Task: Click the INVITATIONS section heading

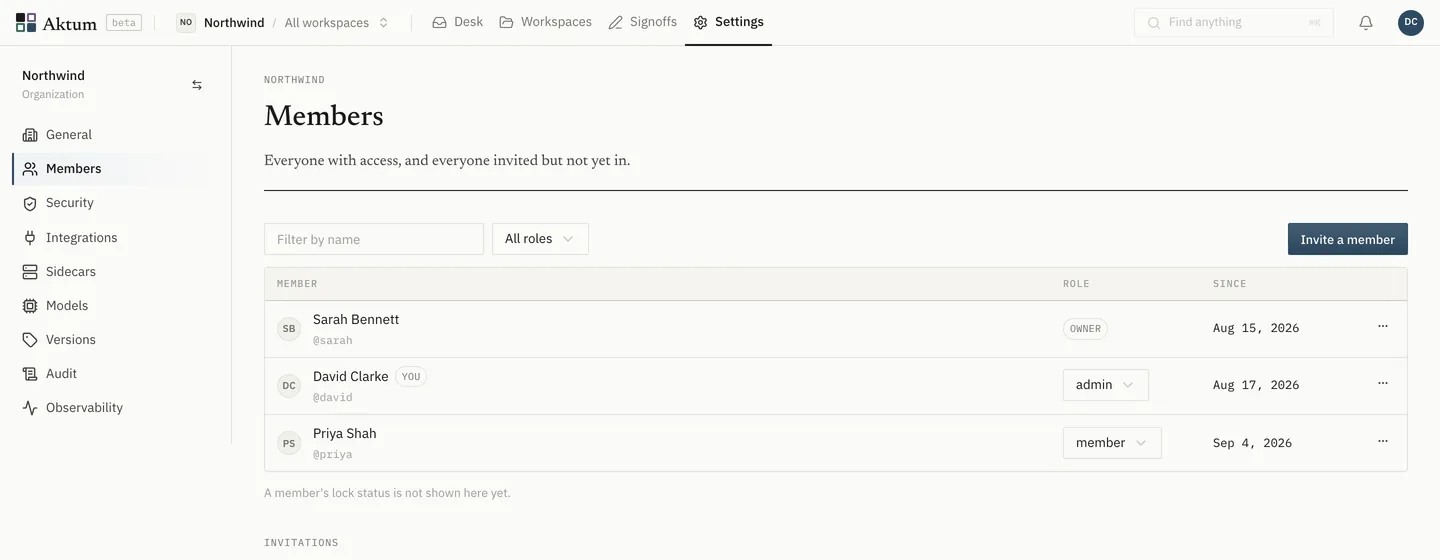Action: coord(301,543)
